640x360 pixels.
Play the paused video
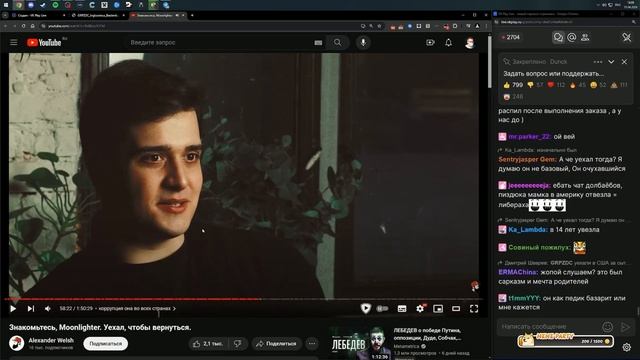click(13, 309)
